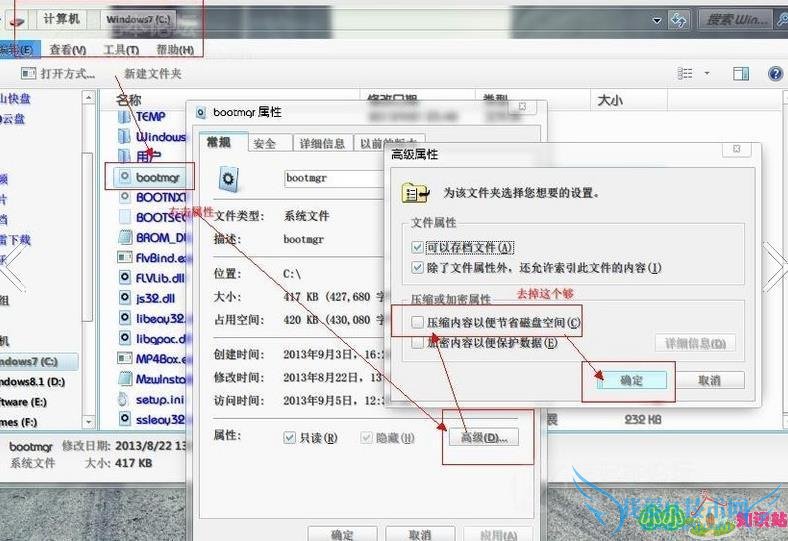Click 取消 in the 高级属性 dialog
Image resolution: width=788 pixels, height=541 pixels.
click(x=710, y=380)
